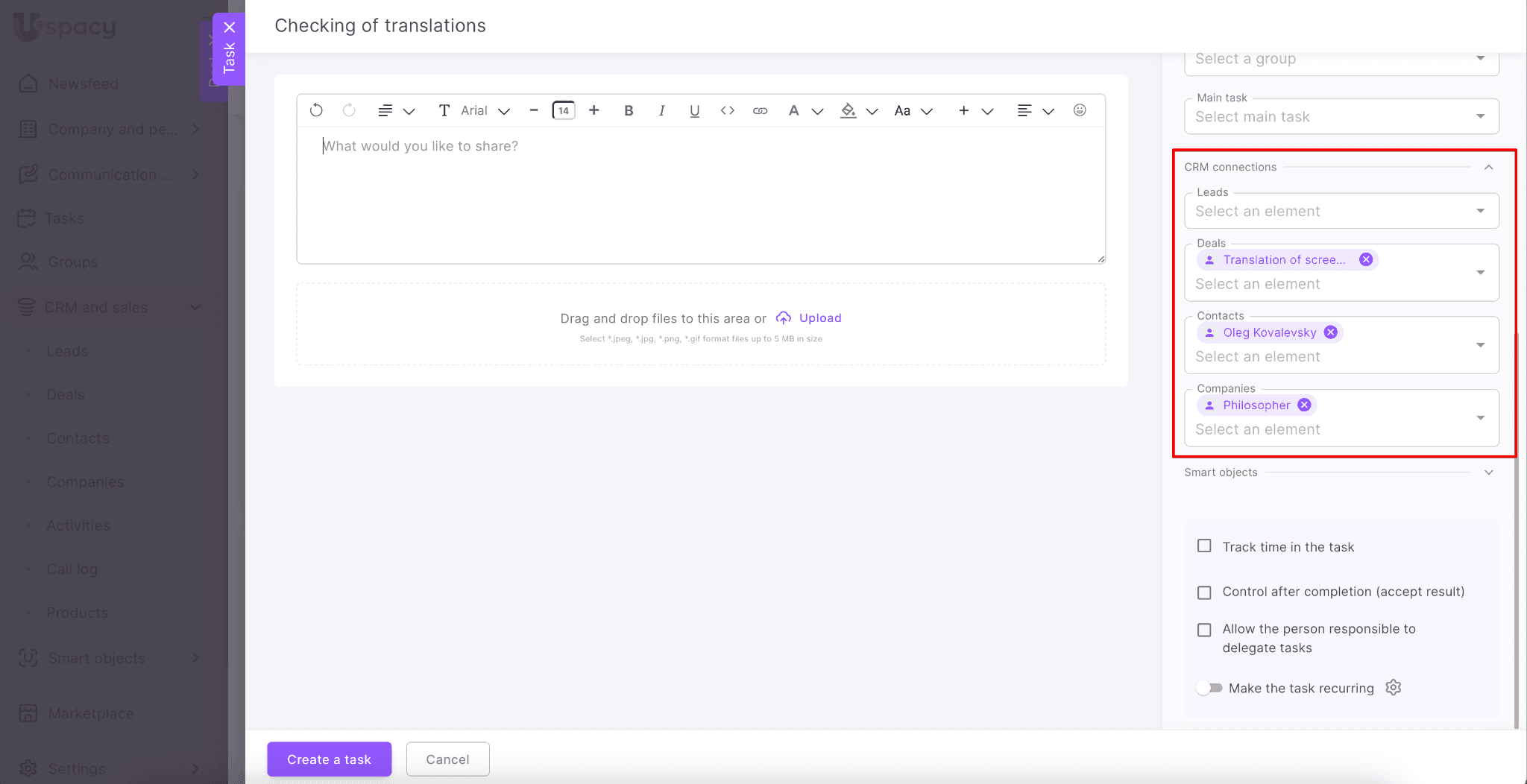Screen dimensions: 1527x784
Task: Remove Oleg Kovalevsky from Contacts
Action: [1330, 332]
